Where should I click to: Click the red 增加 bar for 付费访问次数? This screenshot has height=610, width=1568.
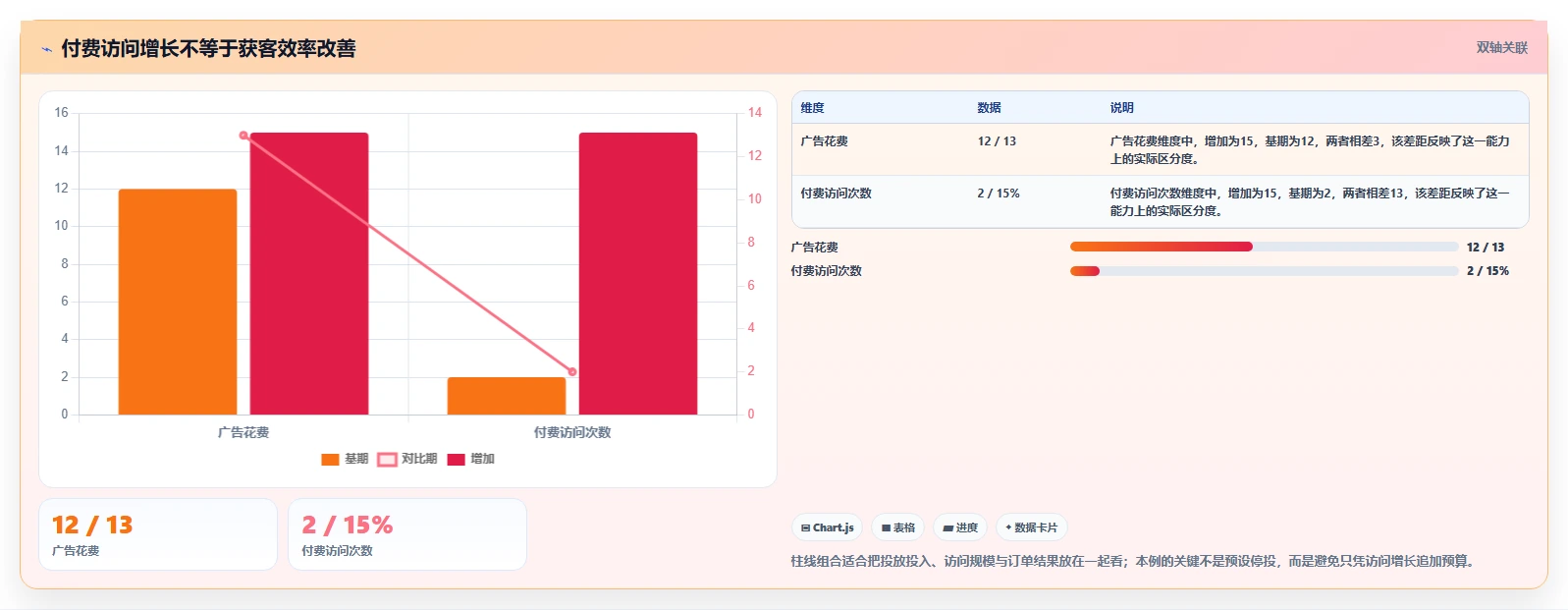pyautogui.click(x=638, y=273)
